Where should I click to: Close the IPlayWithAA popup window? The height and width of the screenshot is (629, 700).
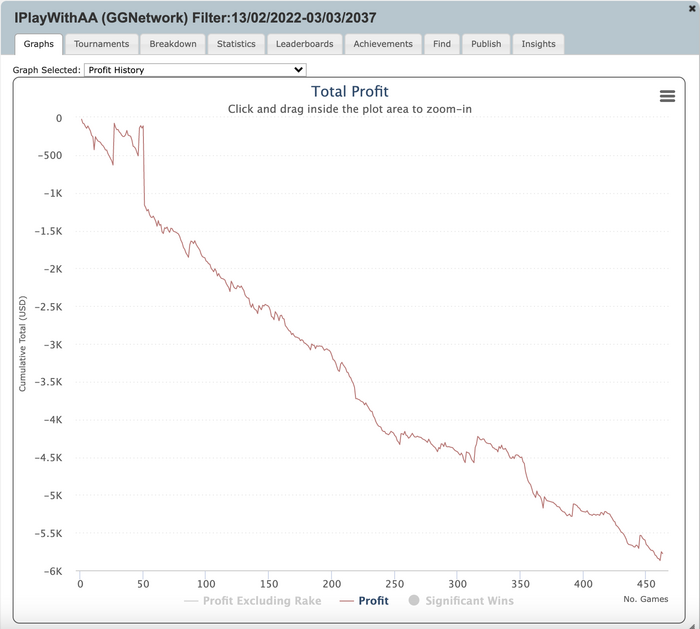(692, 8)
